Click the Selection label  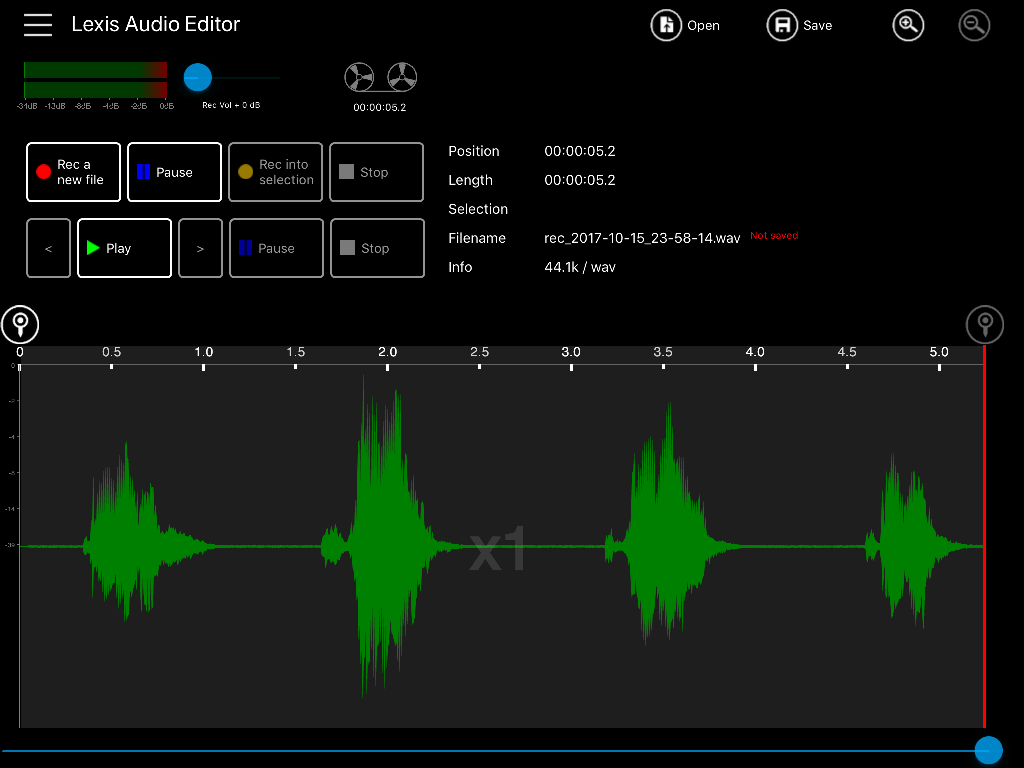pyautogui.click(x=478, y=209)
